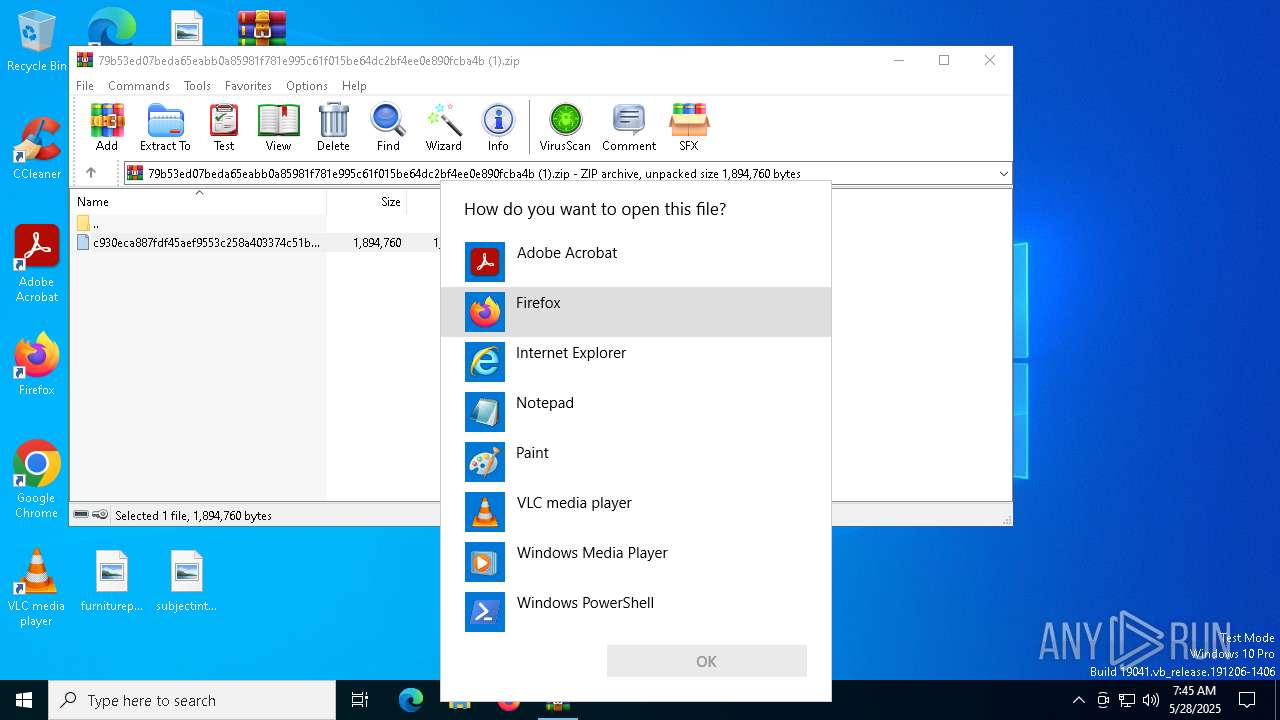Choose Windows Media Player in the list
1280x720 pixels.
click(636, 562)
